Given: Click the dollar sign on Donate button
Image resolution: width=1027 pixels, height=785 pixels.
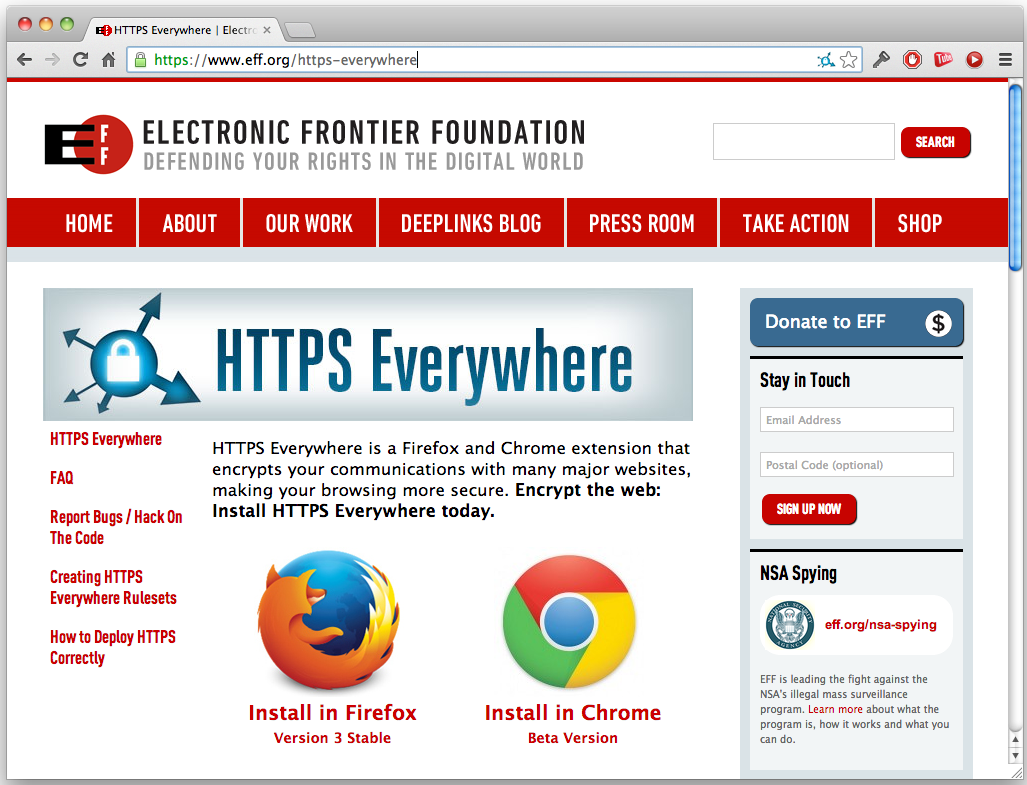Looking at the screenshot, I should point(938,323).
